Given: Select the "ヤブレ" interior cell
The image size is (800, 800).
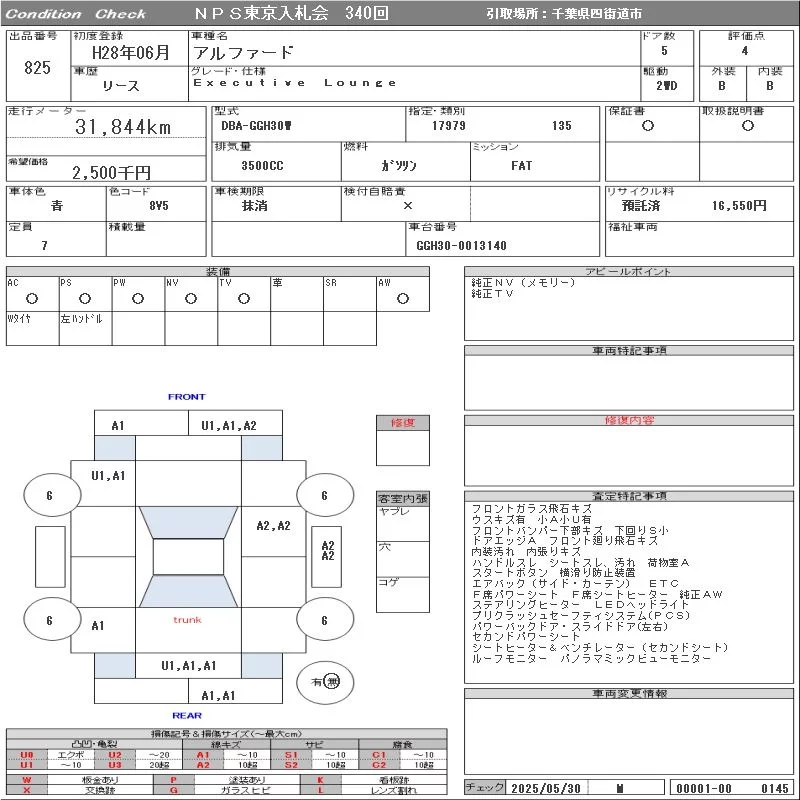Looking at the screenshot, I should click(x=403, y=523).
